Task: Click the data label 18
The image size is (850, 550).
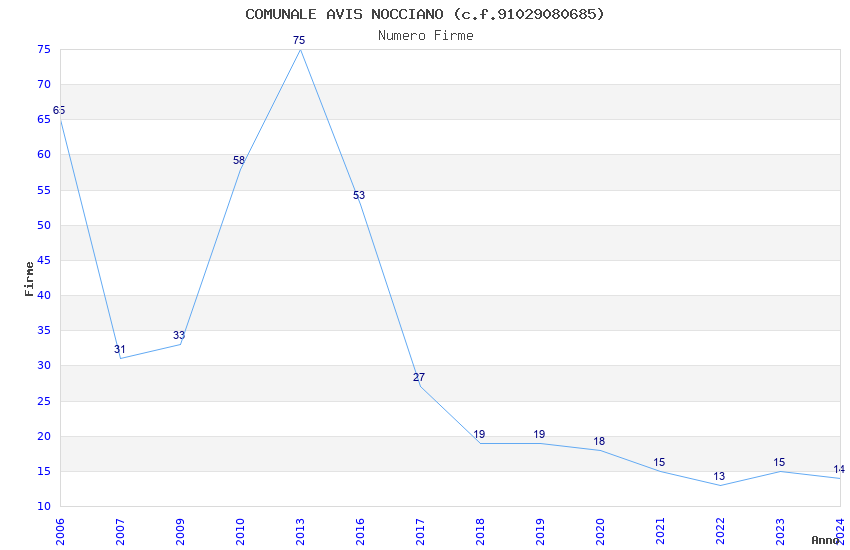Action: [599, 442]
